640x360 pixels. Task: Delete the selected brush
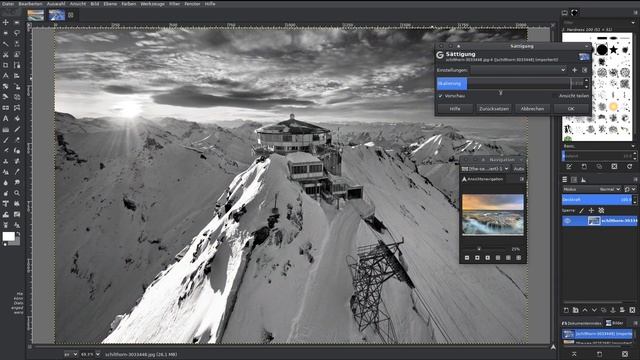click(x=614, y=167)
